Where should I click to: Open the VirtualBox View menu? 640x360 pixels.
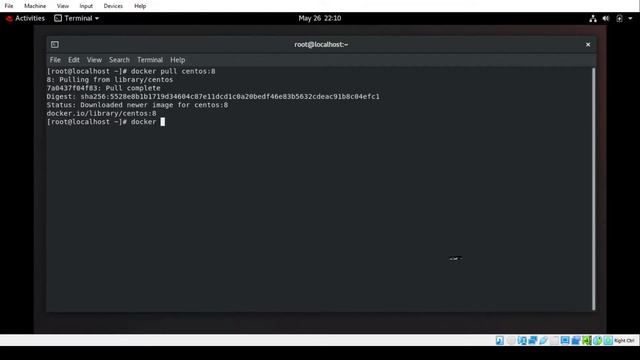point(62,6)
